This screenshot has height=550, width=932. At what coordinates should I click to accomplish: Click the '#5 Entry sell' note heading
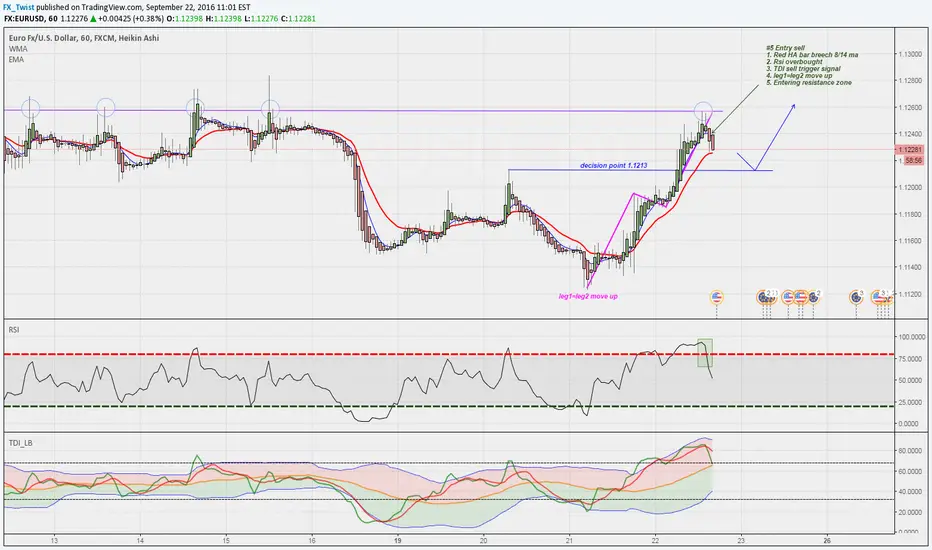pyautogui.click(x=785, y=48)
